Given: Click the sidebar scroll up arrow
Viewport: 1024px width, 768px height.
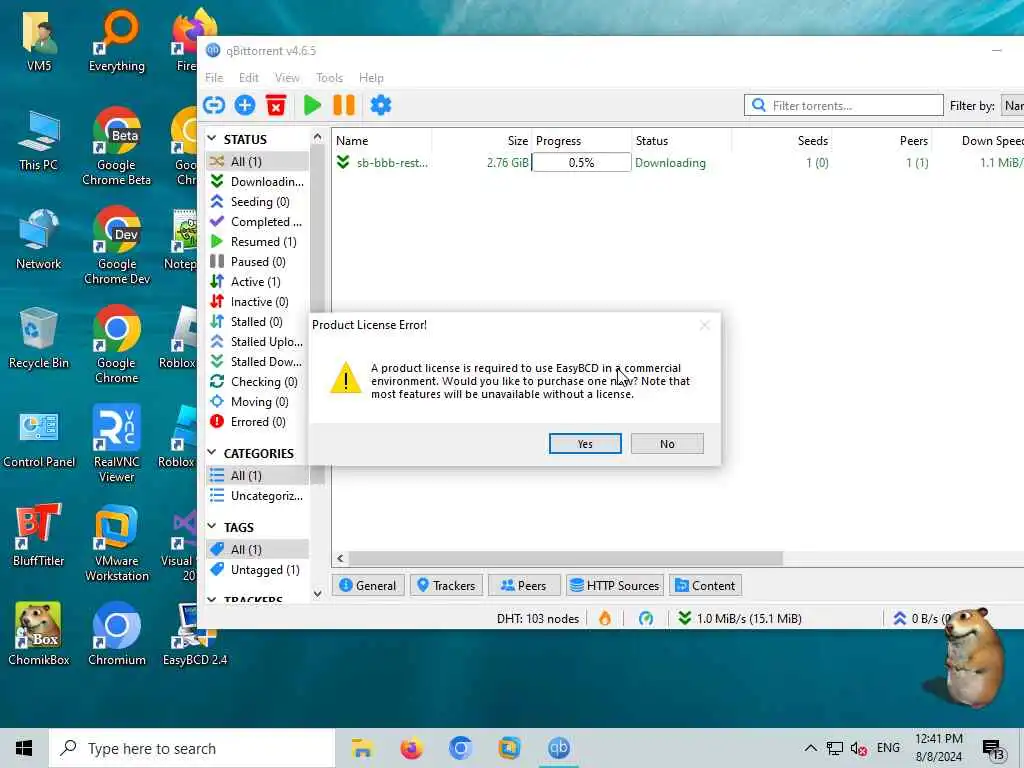Looking at the screenshot, I should pos(317,137).
